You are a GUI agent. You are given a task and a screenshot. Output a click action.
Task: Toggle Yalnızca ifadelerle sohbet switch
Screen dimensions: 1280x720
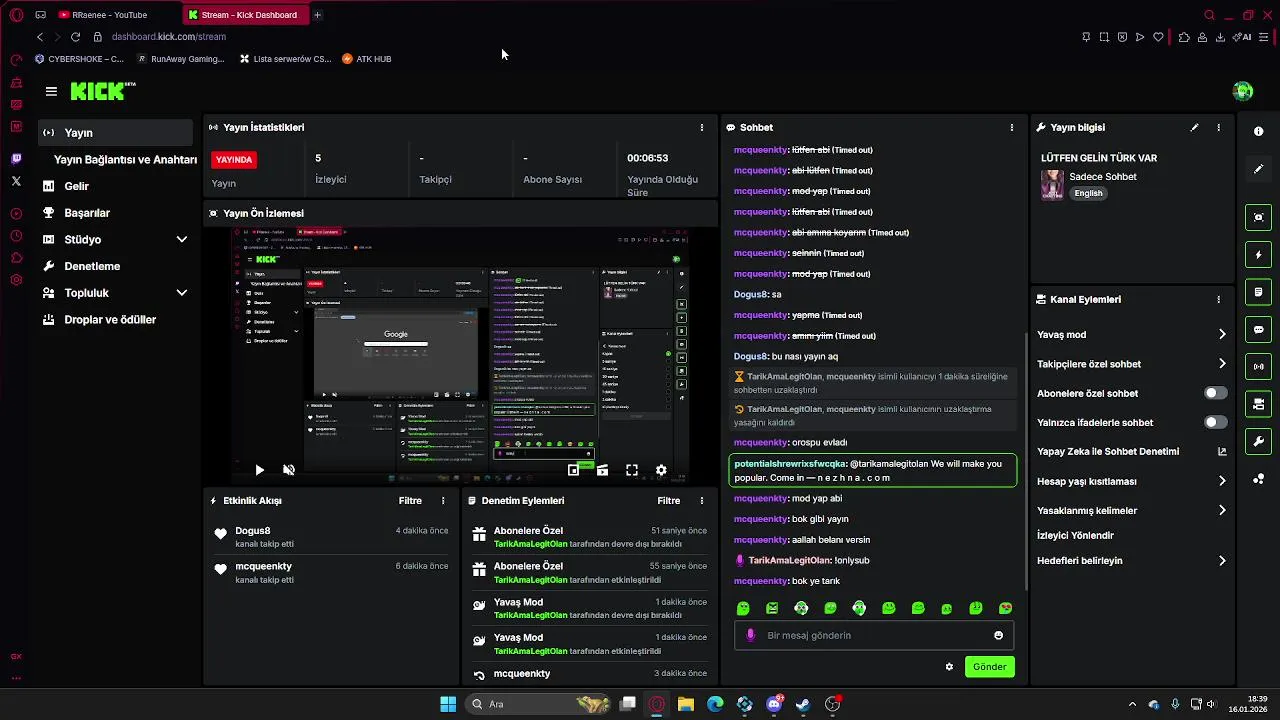[x=1216, y=422]
